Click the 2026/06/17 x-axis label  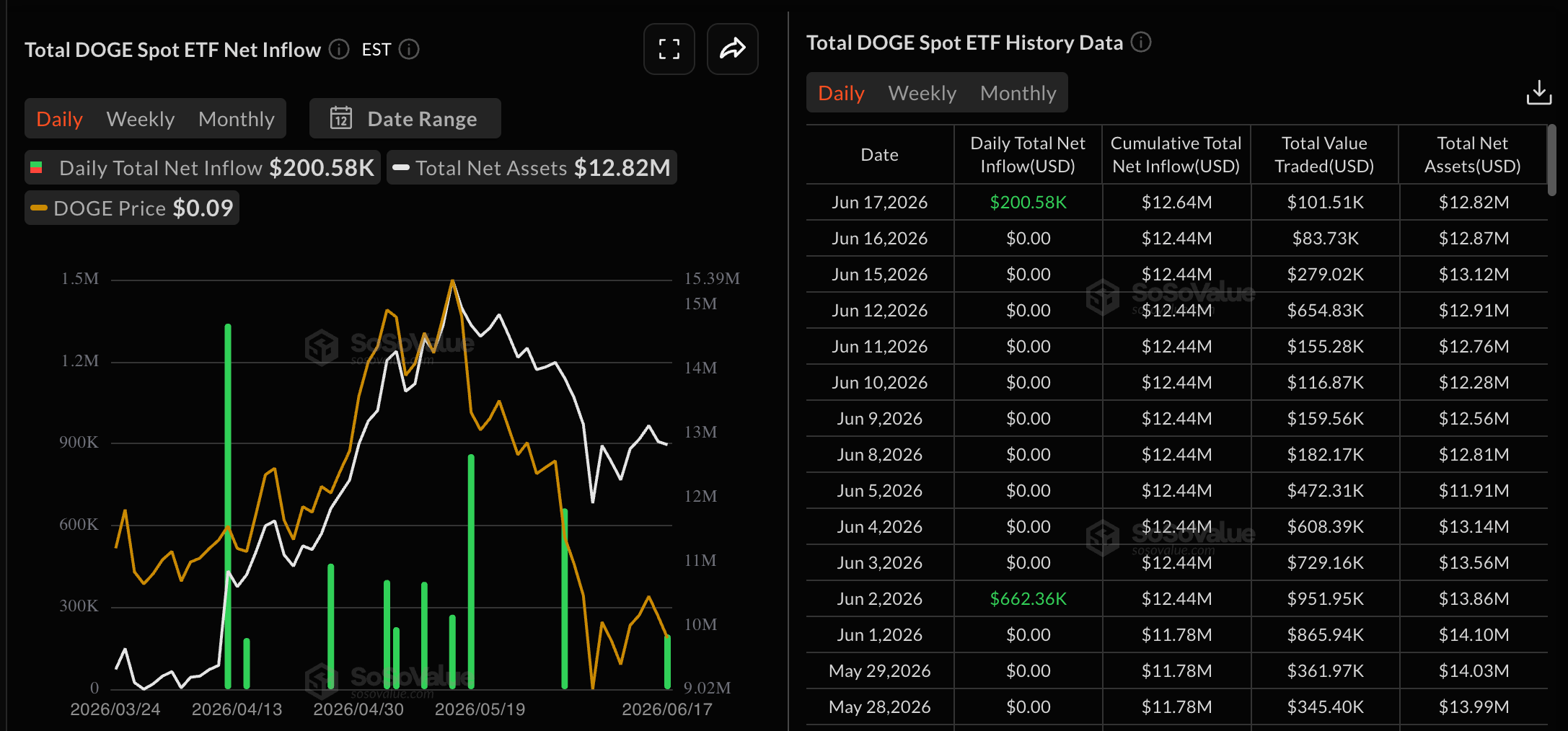tap(667, 709)
